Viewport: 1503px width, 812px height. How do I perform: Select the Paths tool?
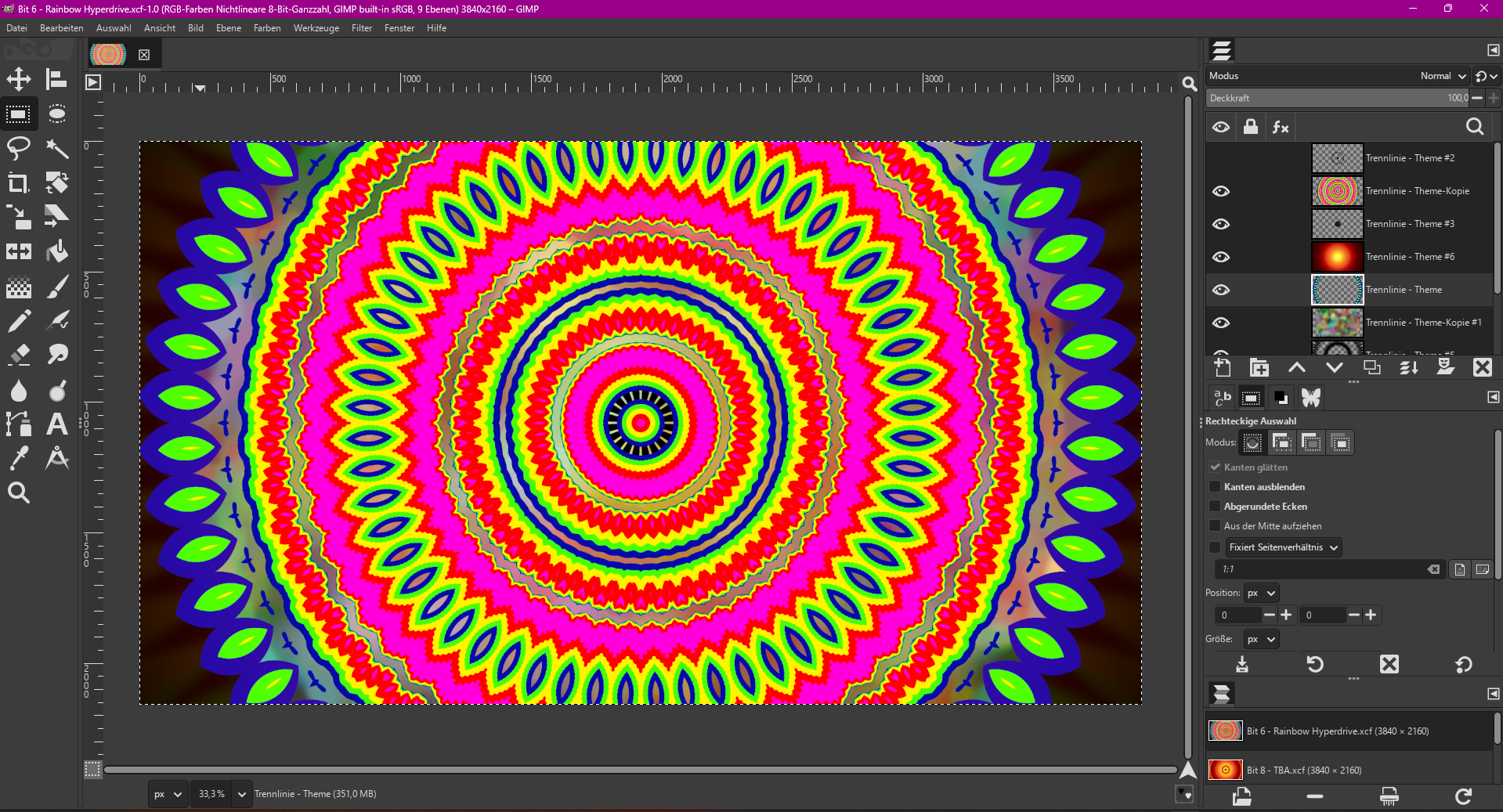tap(19, 424)
